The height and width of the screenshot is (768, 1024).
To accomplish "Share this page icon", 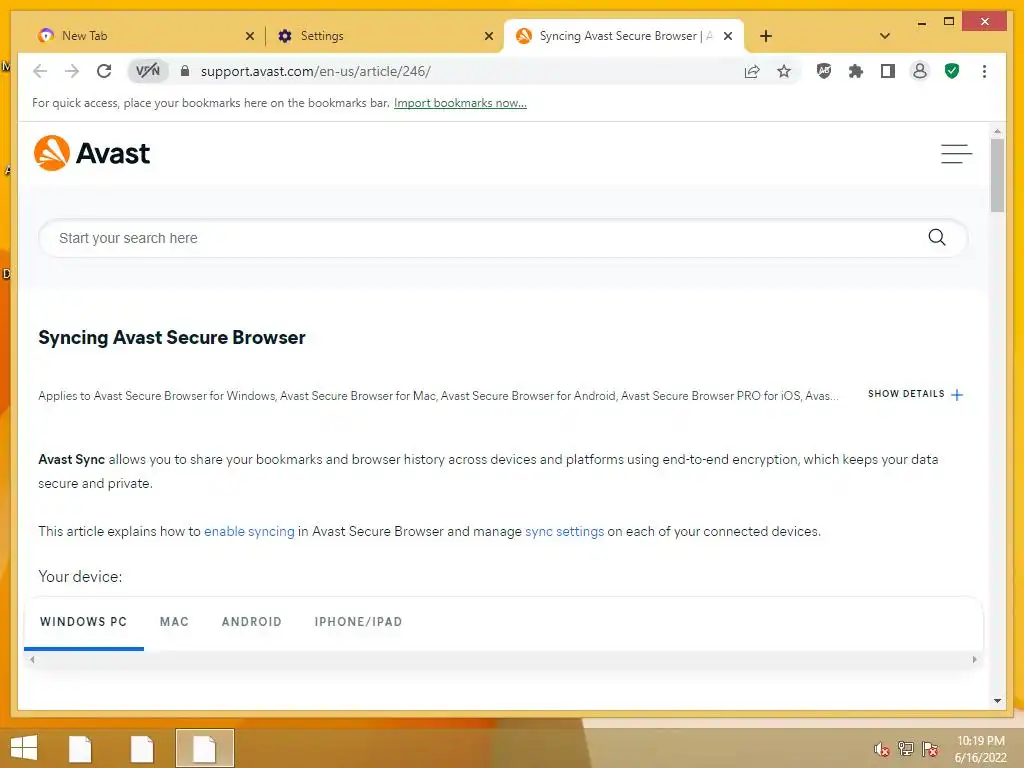I will 752,71.
